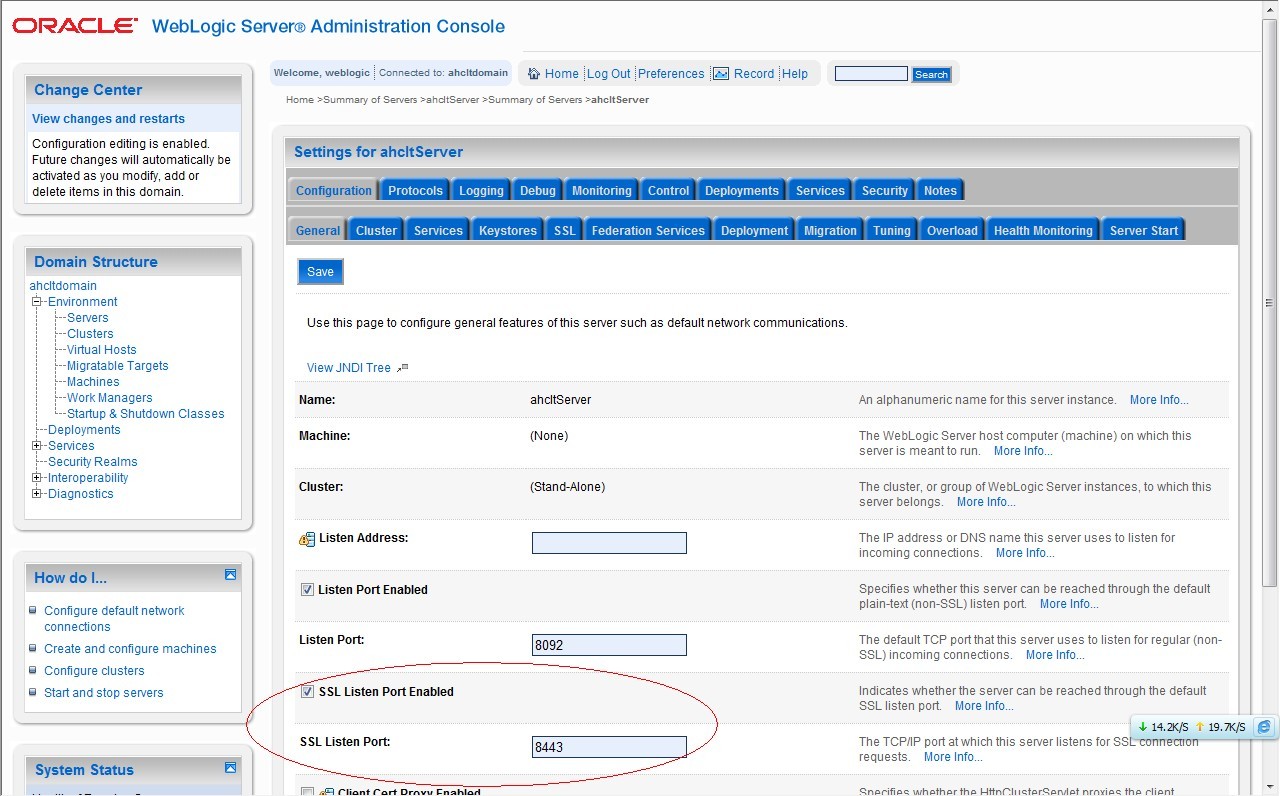
Task: Open the Cluster sub-tab
Action: pos(376,231)
